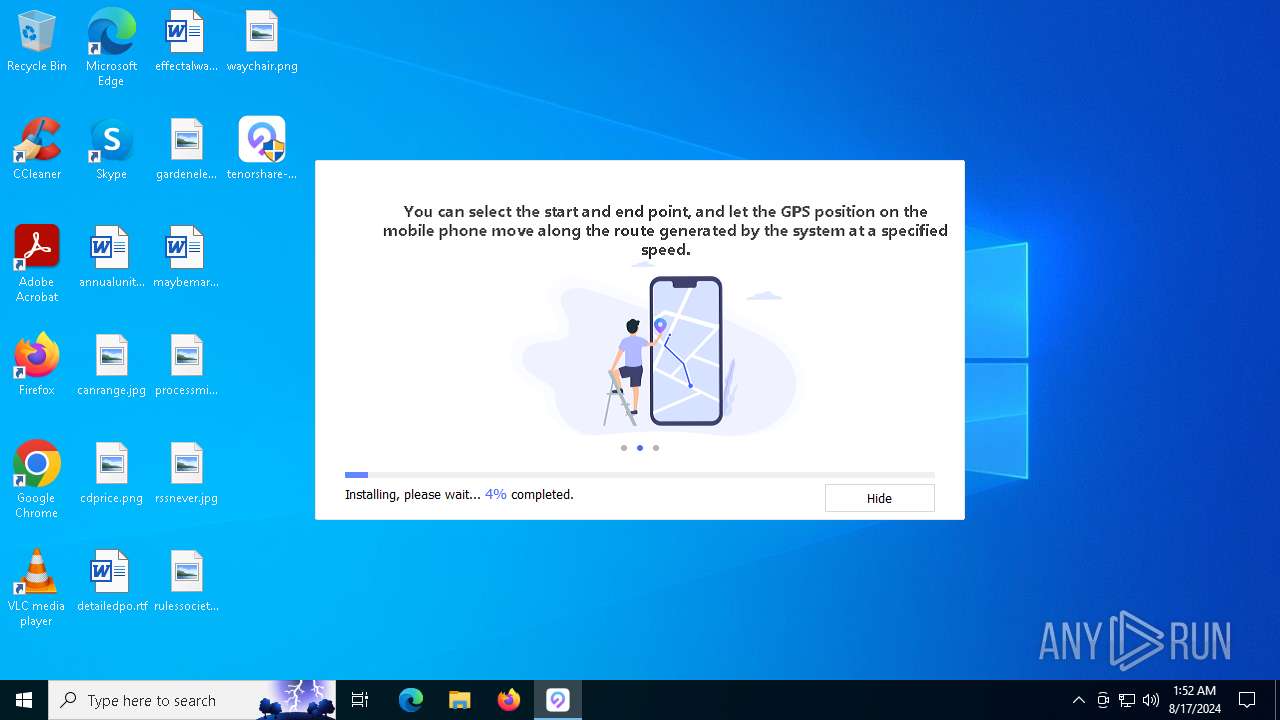Open the Google Chrome desktop shortcut

coord(37,480)
